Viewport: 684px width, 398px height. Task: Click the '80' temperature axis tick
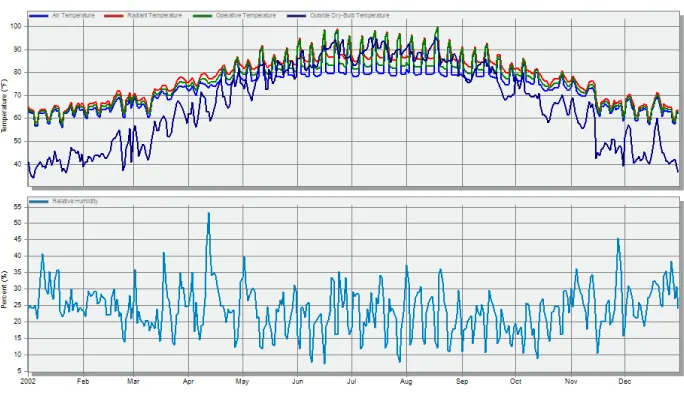coord(17,72)
